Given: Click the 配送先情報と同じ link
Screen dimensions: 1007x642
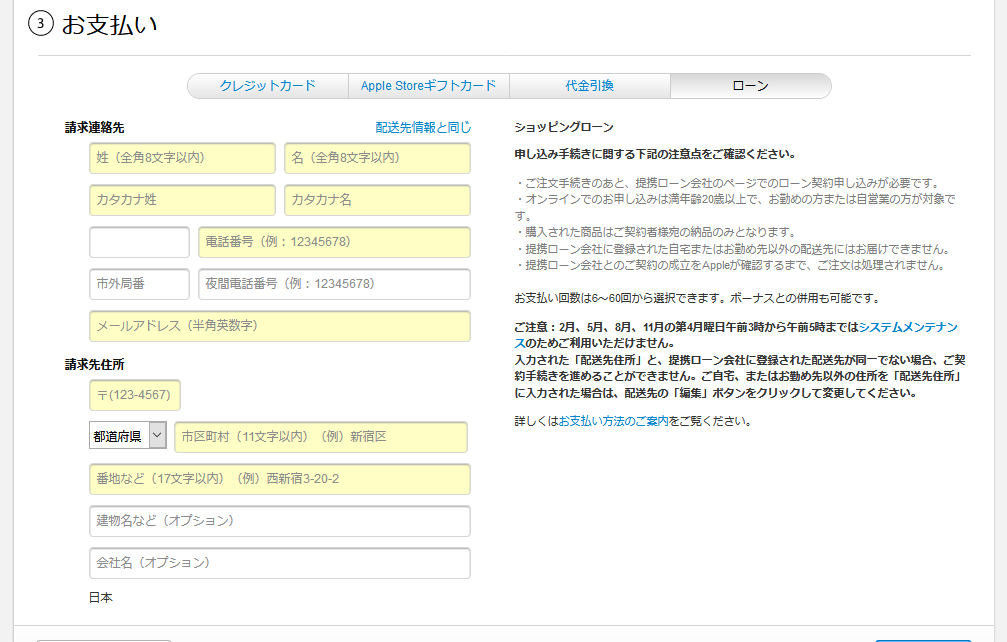Looking at the screenshot, I should 423,128.
